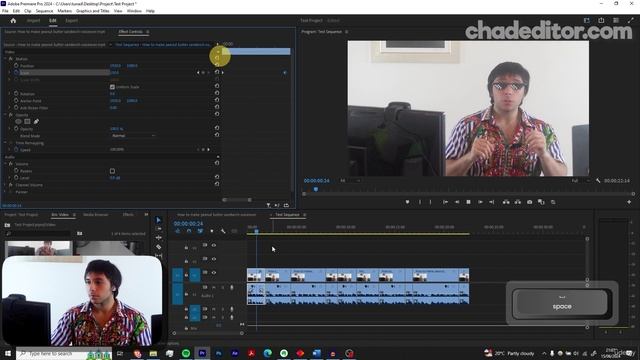The width and height of the screenshot is (640, 360).
Task: Expand the Channel Volume section
Action: (5, 185)
